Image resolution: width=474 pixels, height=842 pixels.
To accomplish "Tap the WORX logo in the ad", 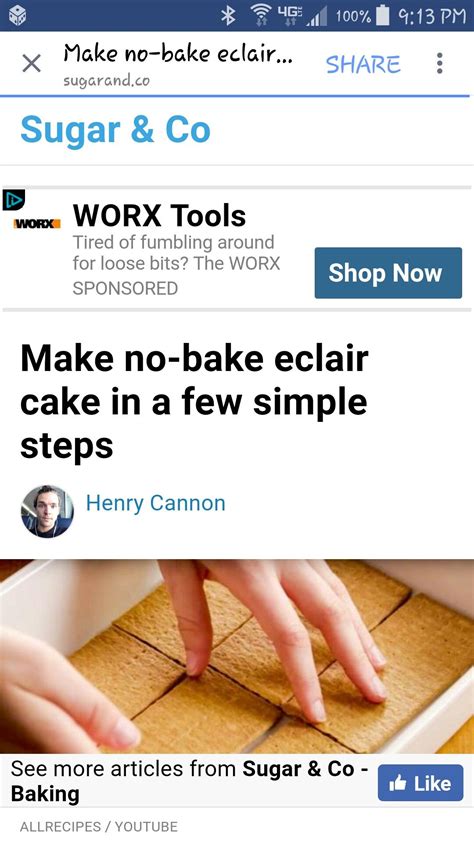I will coord(37,223).
